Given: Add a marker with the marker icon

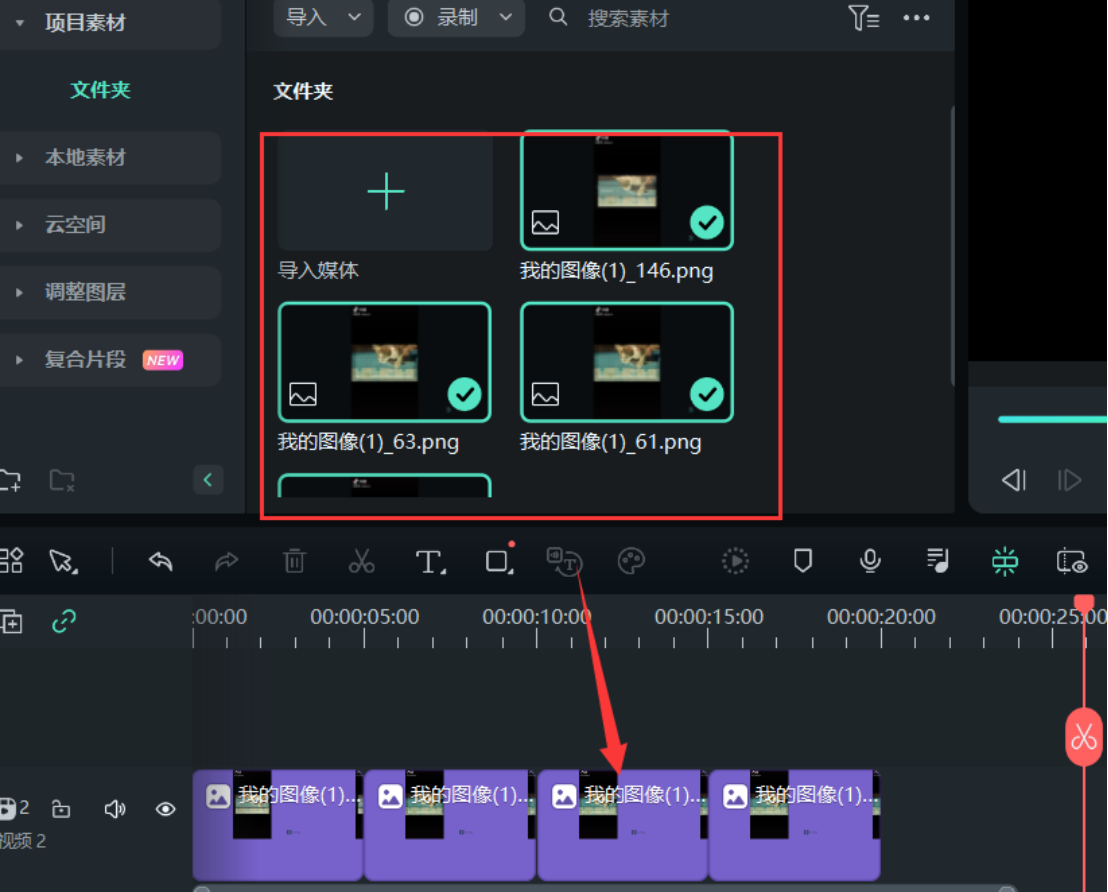Looking at the screenshot, I should pos(802,561).
